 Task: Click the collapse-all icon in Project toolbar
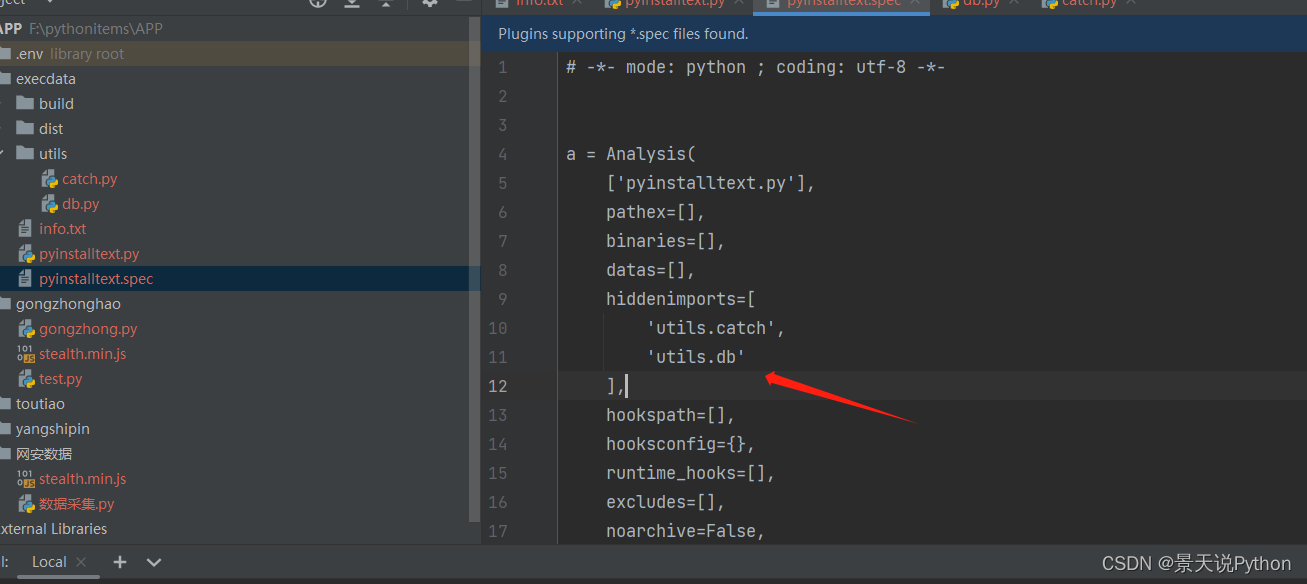[x=386, y=5]
